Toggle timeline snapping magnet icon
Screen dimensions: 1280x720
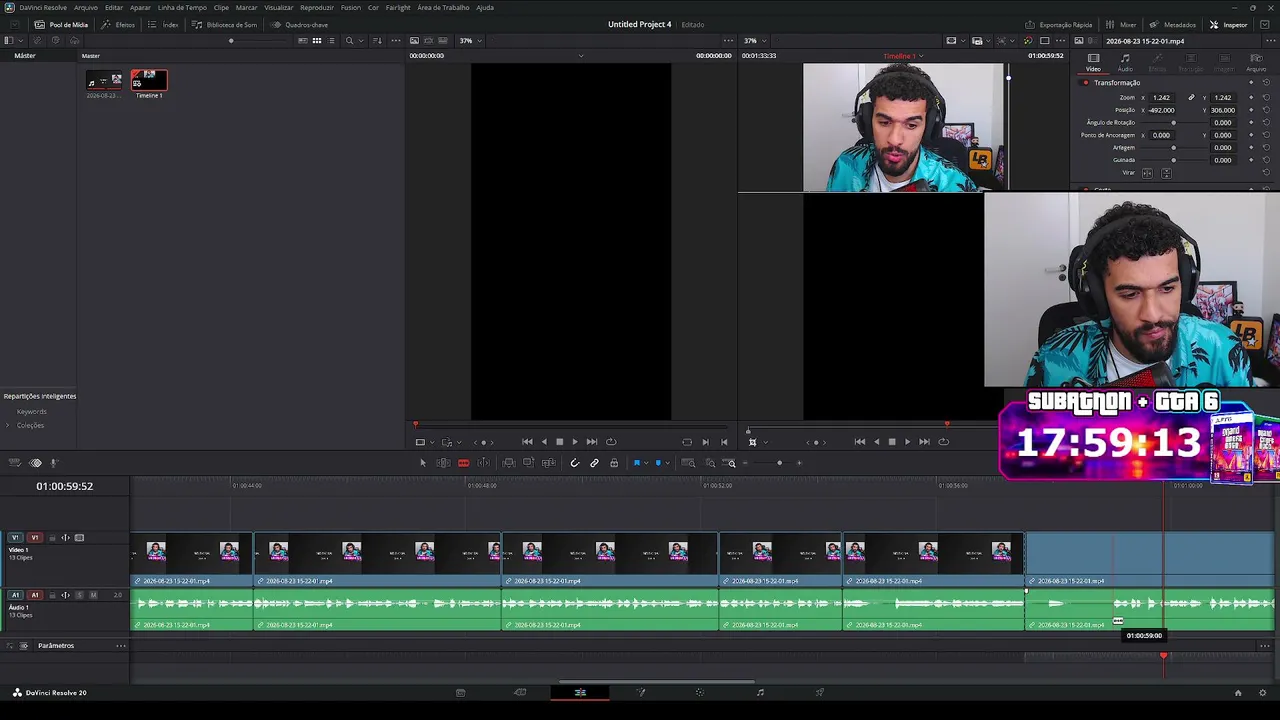point(574,463)
